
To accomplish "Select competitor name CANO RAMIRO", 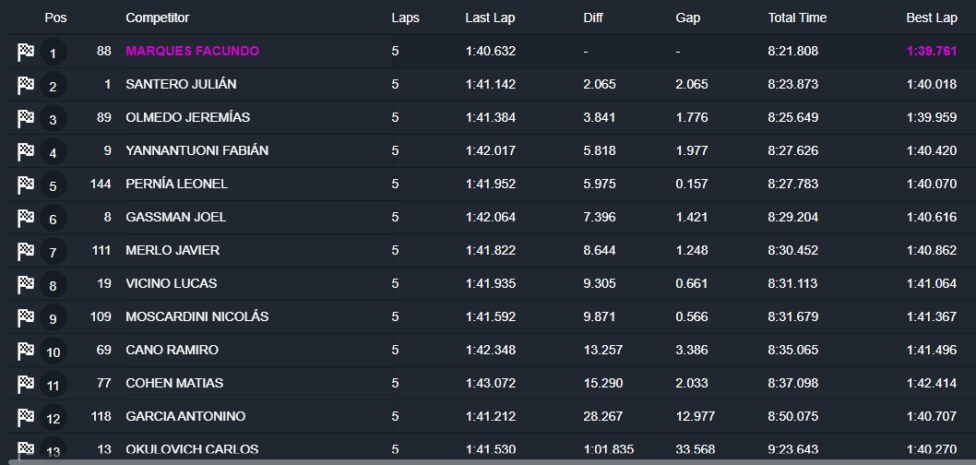I will pos(172,350).
